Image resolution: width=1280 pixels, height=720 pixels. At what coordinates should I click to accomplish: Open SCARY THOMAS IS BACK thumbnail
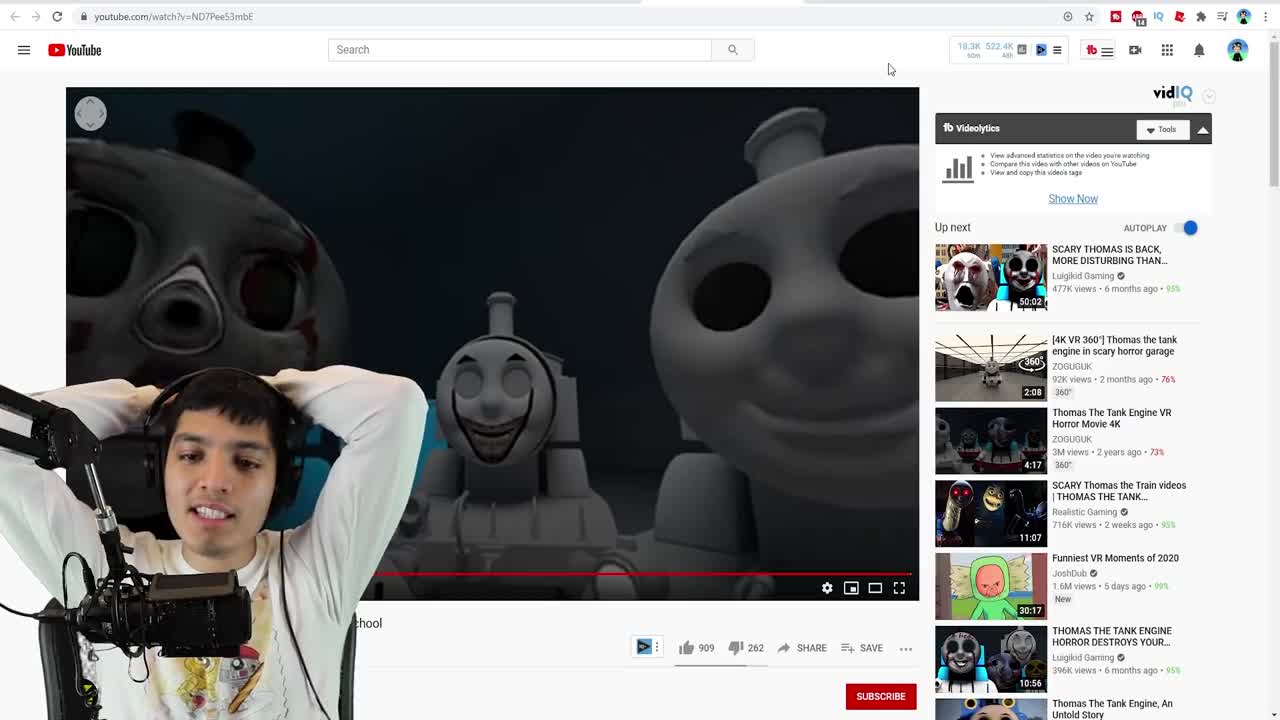991,277
